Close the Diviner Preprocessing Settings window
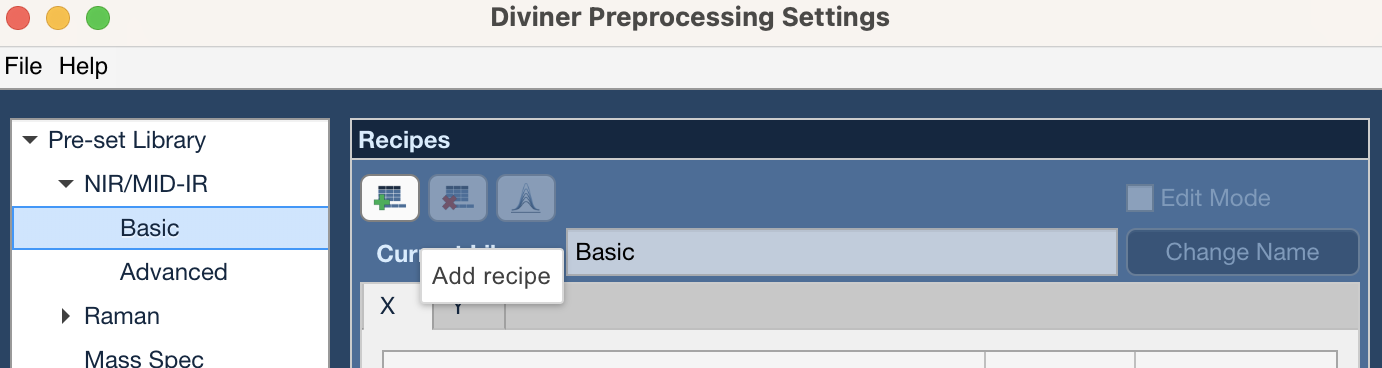The image size is (1382, 368). click(x=18, y=18)
